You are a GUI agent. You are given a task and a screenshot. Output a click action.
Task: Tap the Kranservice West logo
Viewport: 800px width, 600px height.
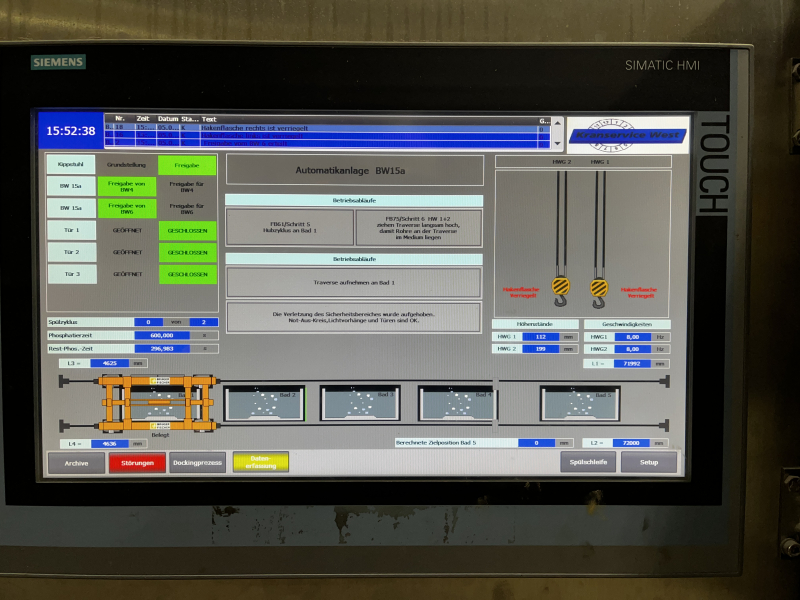(x=627, y=134)
